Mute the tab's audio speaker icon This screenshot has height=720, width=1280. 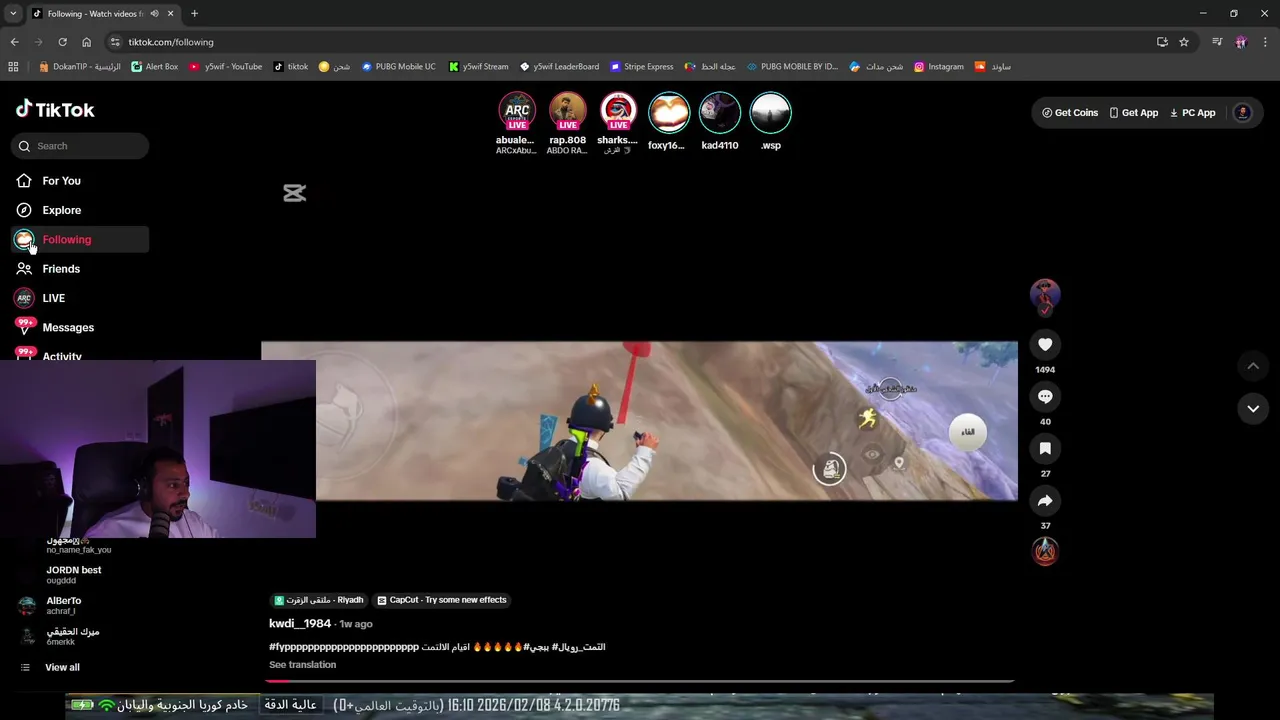[154, 14]
